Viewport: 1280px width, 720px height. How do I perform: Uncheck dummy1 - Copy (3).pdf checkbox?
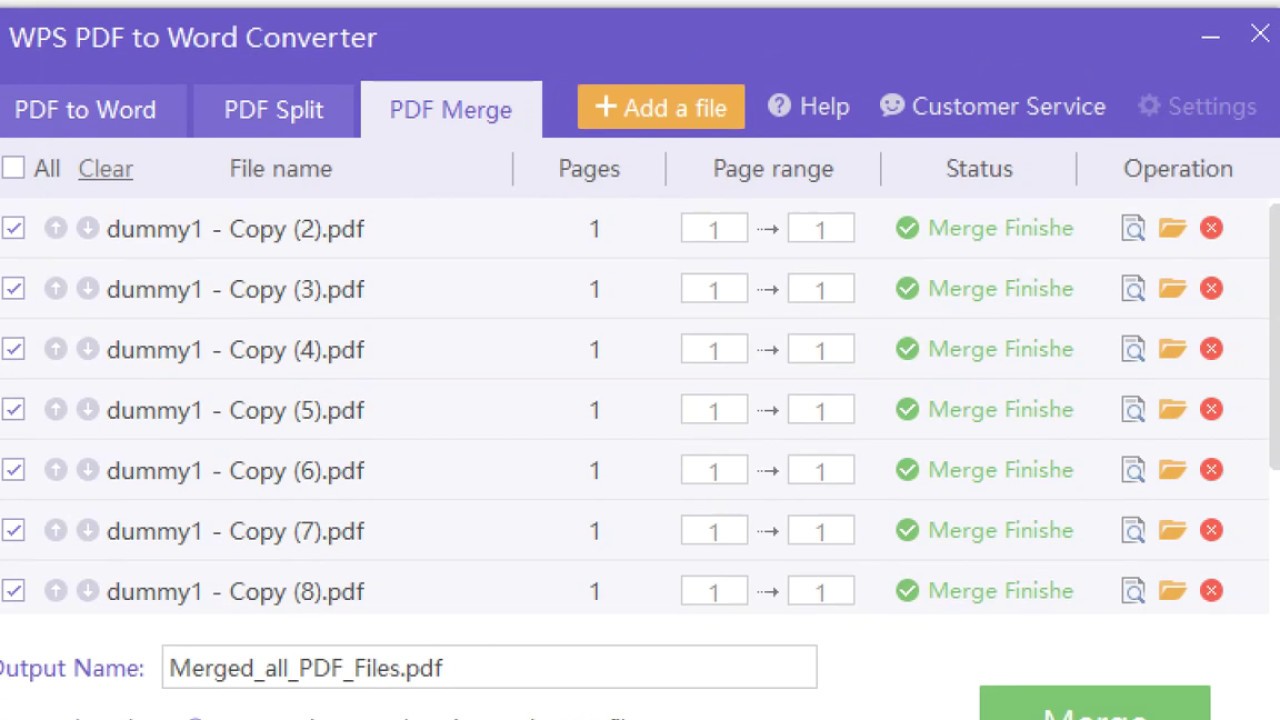point(13,289)
